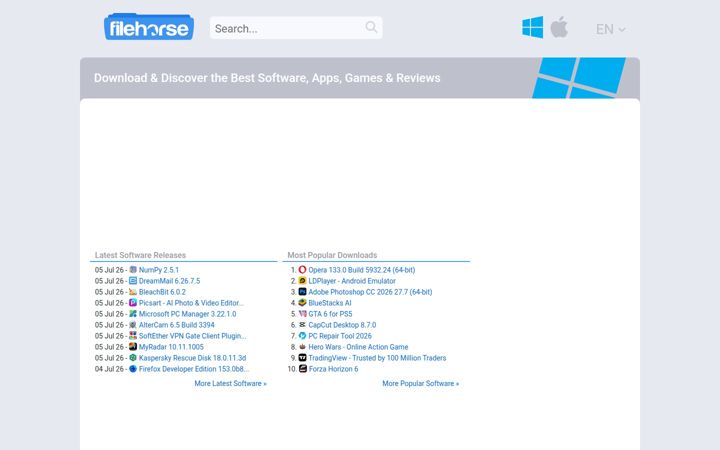The width and height of the screenshot is (720, 450).
Task: Click the PC Repair Tool icon
Action: (303, 336)
